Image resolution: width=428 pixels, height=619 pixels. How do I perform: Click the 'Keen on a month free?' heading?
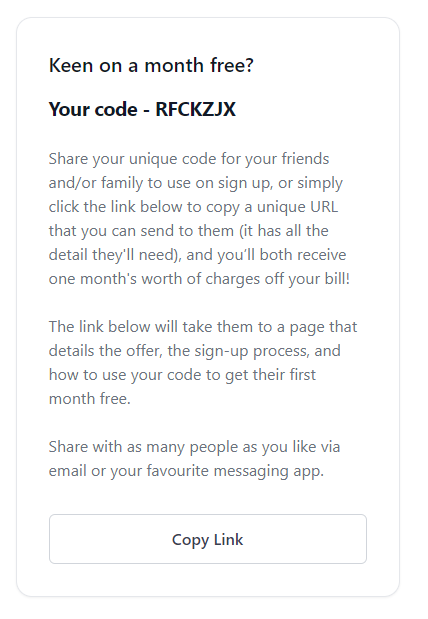(x=151, y=66)
